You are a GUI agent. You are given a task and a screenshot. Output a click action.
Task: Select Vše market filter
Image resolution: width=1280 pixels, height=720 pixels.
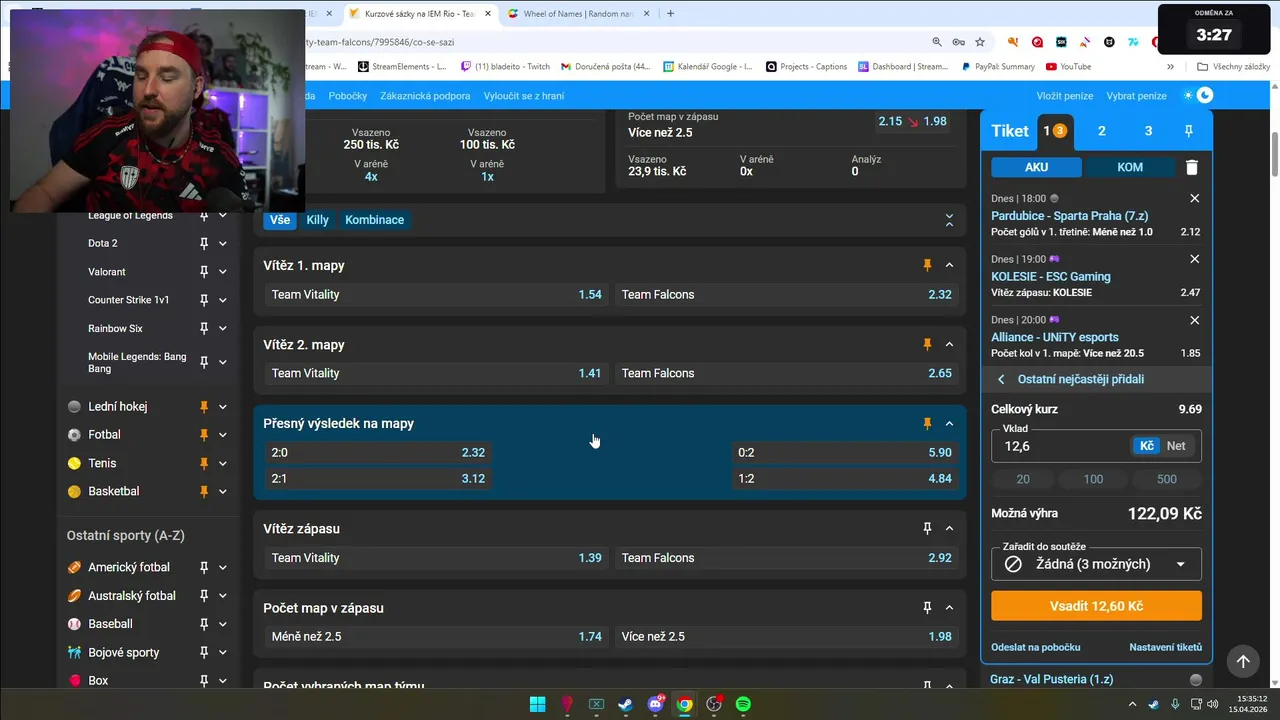tap(280, 220)
